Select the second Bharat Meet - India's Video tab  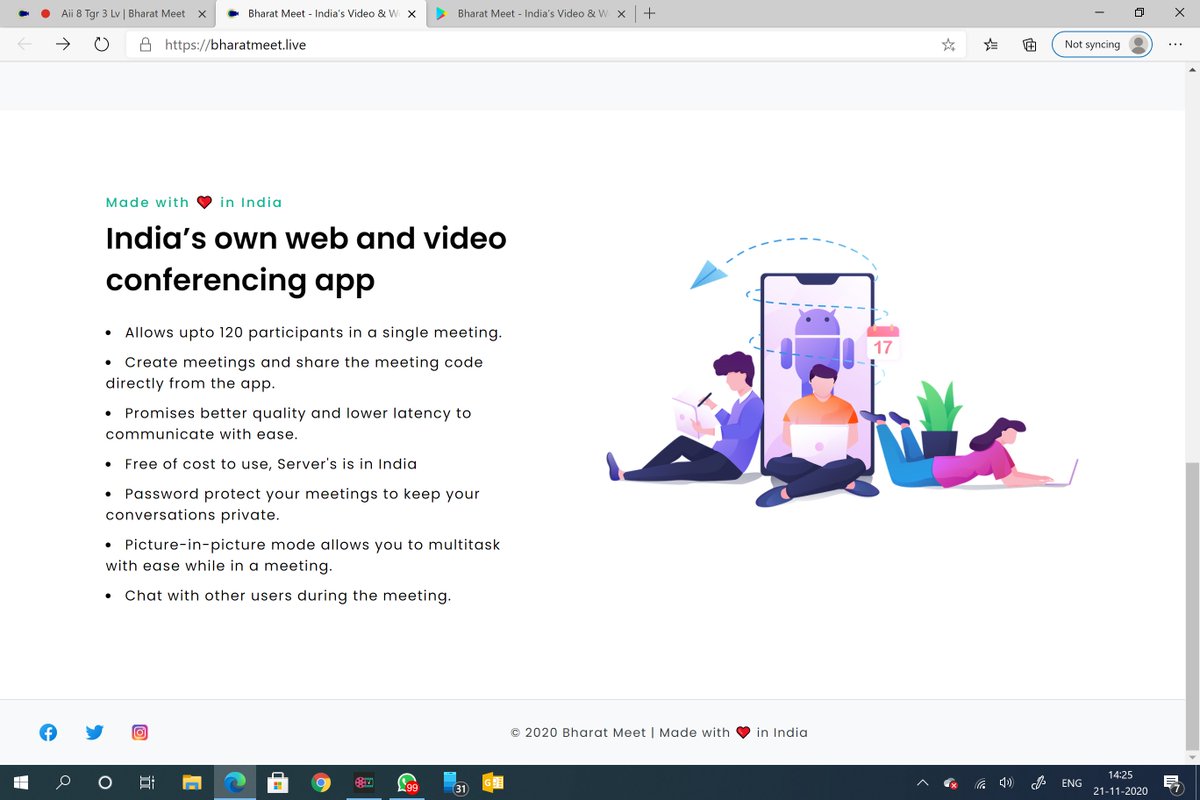[x=320, y=14]
